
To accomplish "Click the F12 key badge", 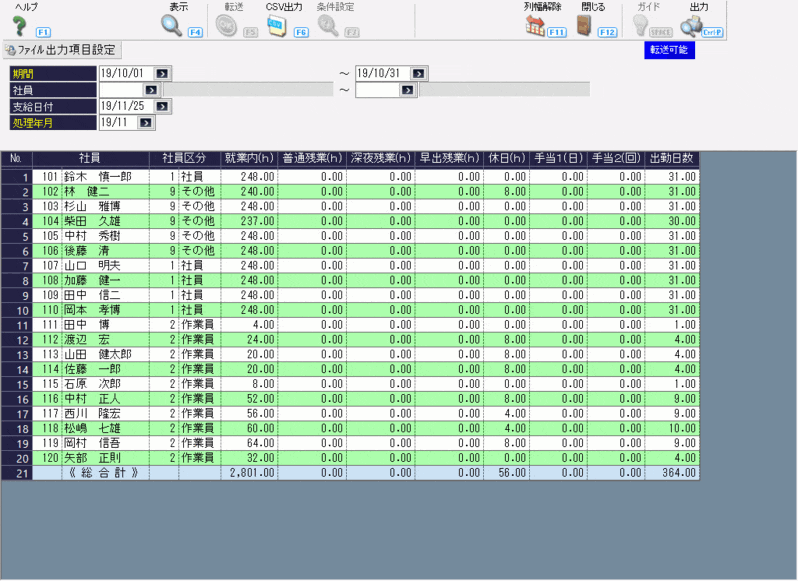I will point(608,33).
